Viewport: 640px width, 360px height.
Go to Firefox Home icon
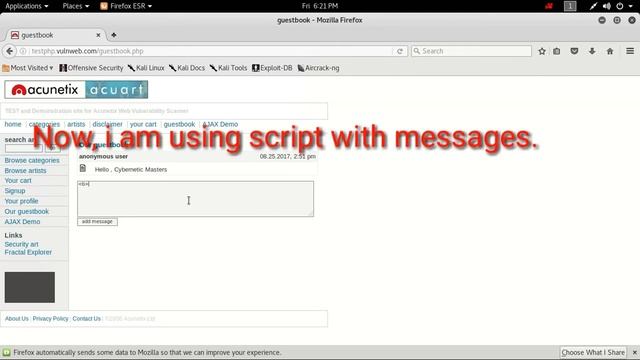610,51
